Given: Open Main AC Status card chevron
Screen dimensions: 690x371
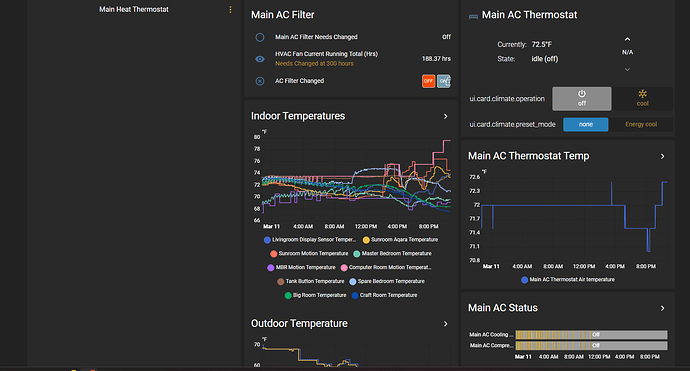Looking at the screenshot, I should (662, 308).
